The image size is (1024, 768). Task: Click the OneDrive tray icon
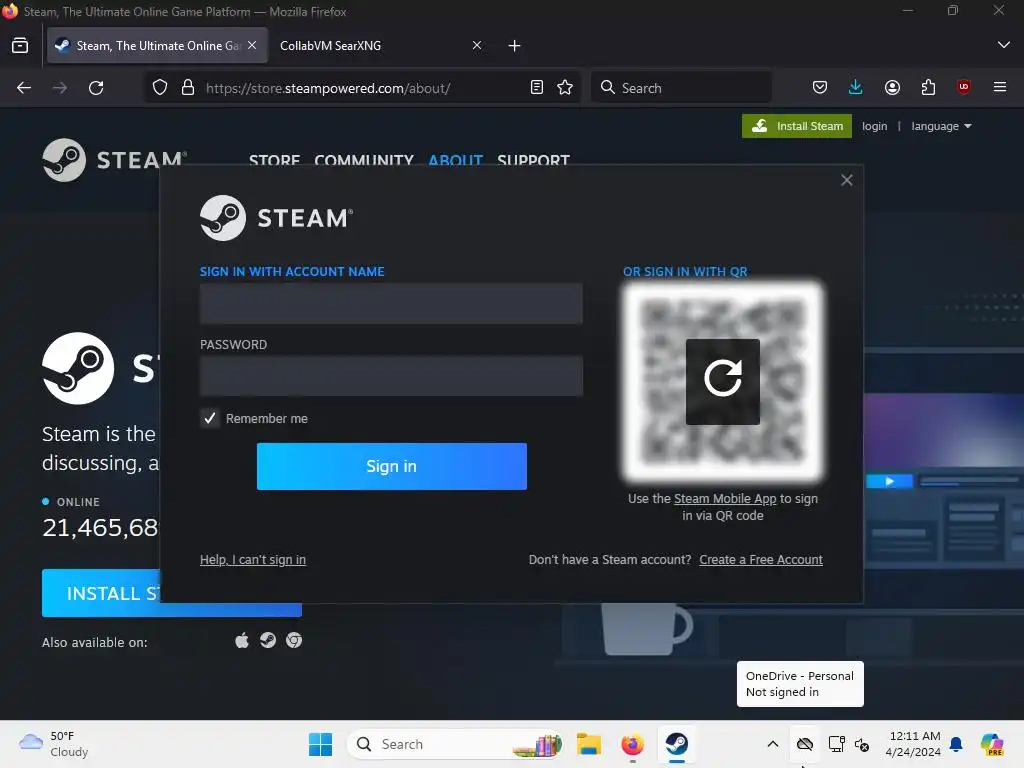click(805, 744)
